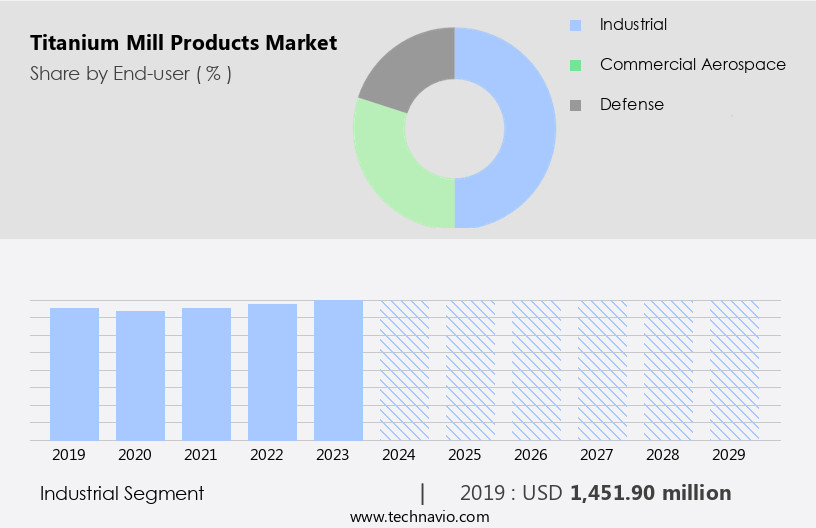Select the Industrial legend label

click(633, 25)
